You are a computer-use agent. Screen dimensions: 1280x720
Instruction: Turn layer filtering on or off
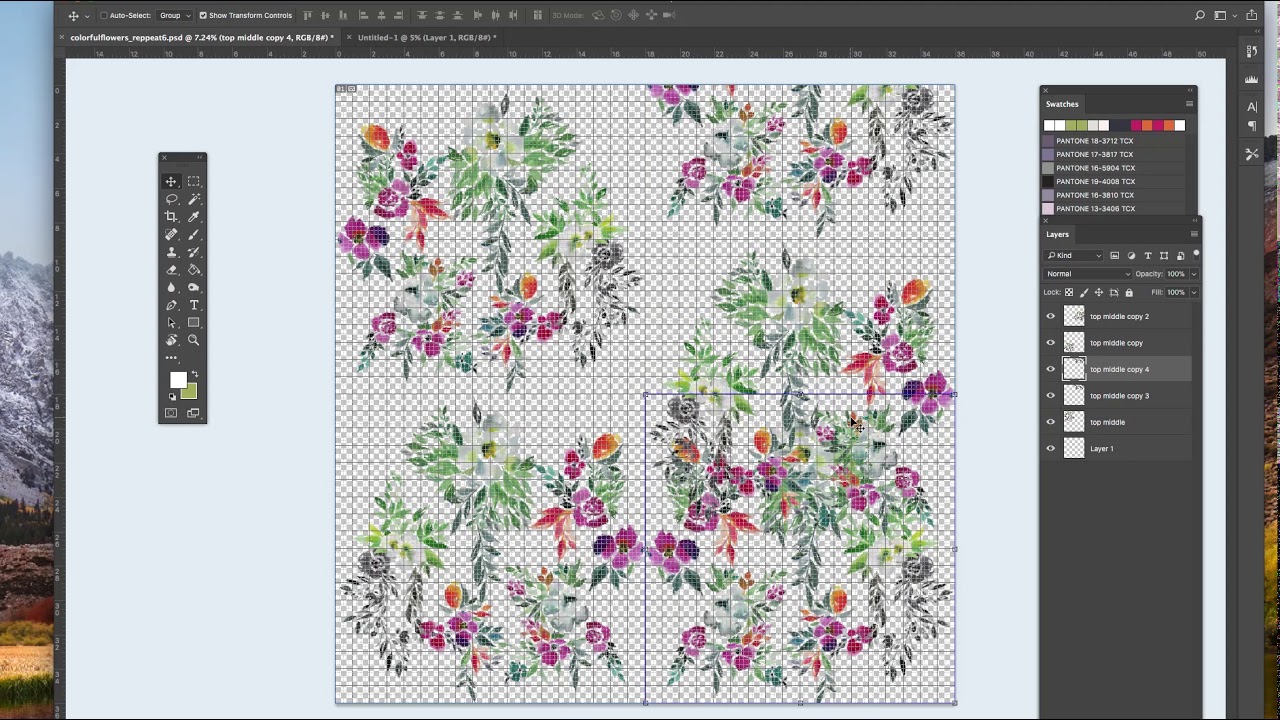pyautogui.click(x=1196, y=254)
